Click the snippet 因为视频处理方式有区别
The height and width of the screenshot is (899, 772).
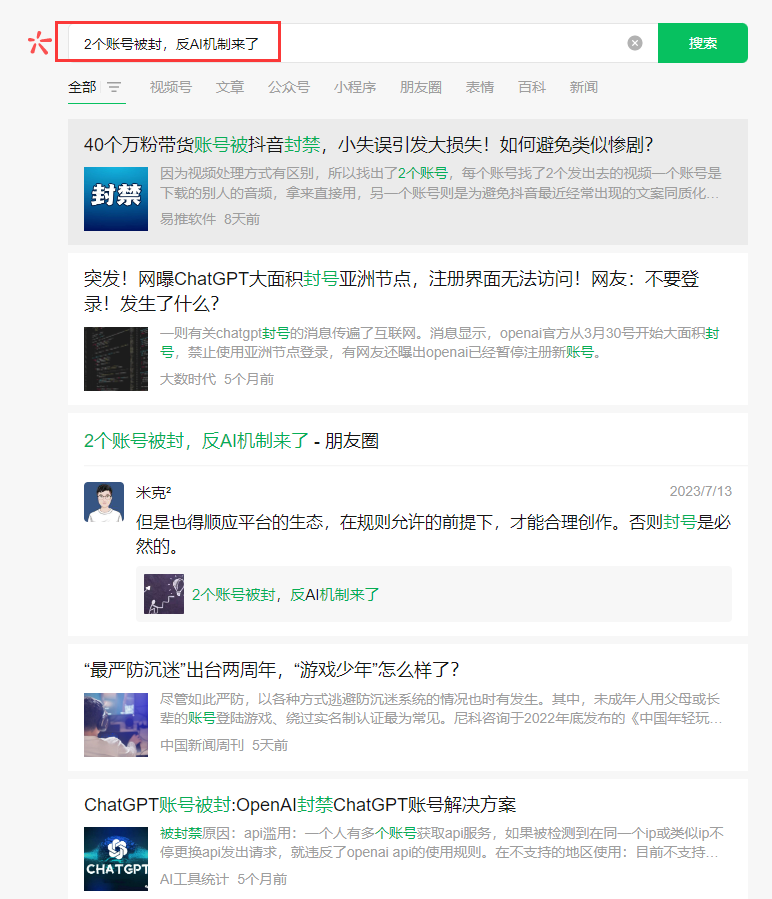click(440, 183)
